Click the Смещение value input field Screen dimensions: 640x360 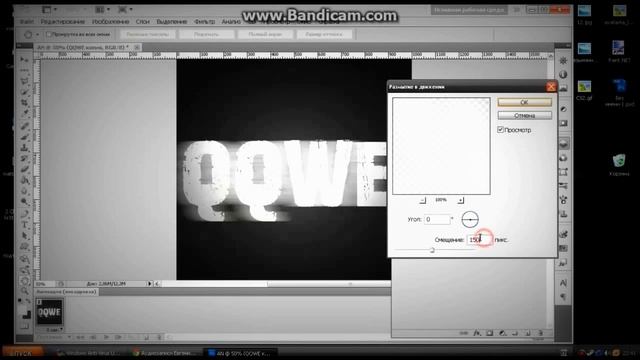pyautogui.click(x=479, y=240)
